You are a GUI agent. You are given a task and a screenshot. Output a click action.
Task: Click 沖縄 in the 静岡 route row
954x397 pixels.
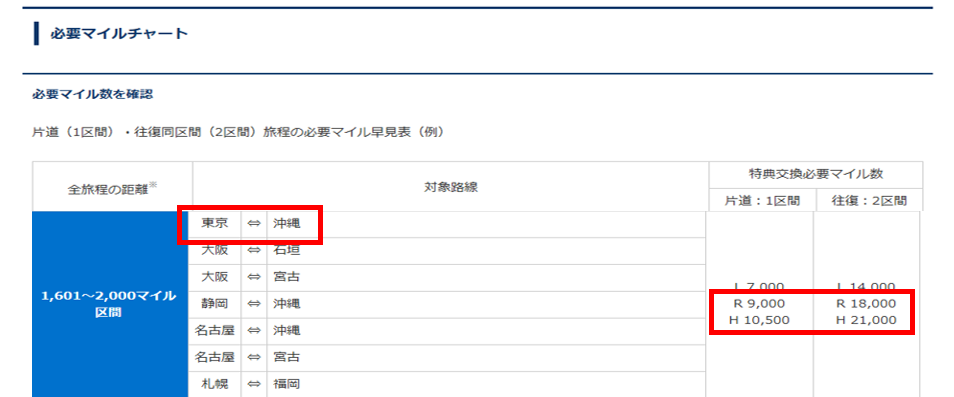pyautogui.click(x=287, y=303)
